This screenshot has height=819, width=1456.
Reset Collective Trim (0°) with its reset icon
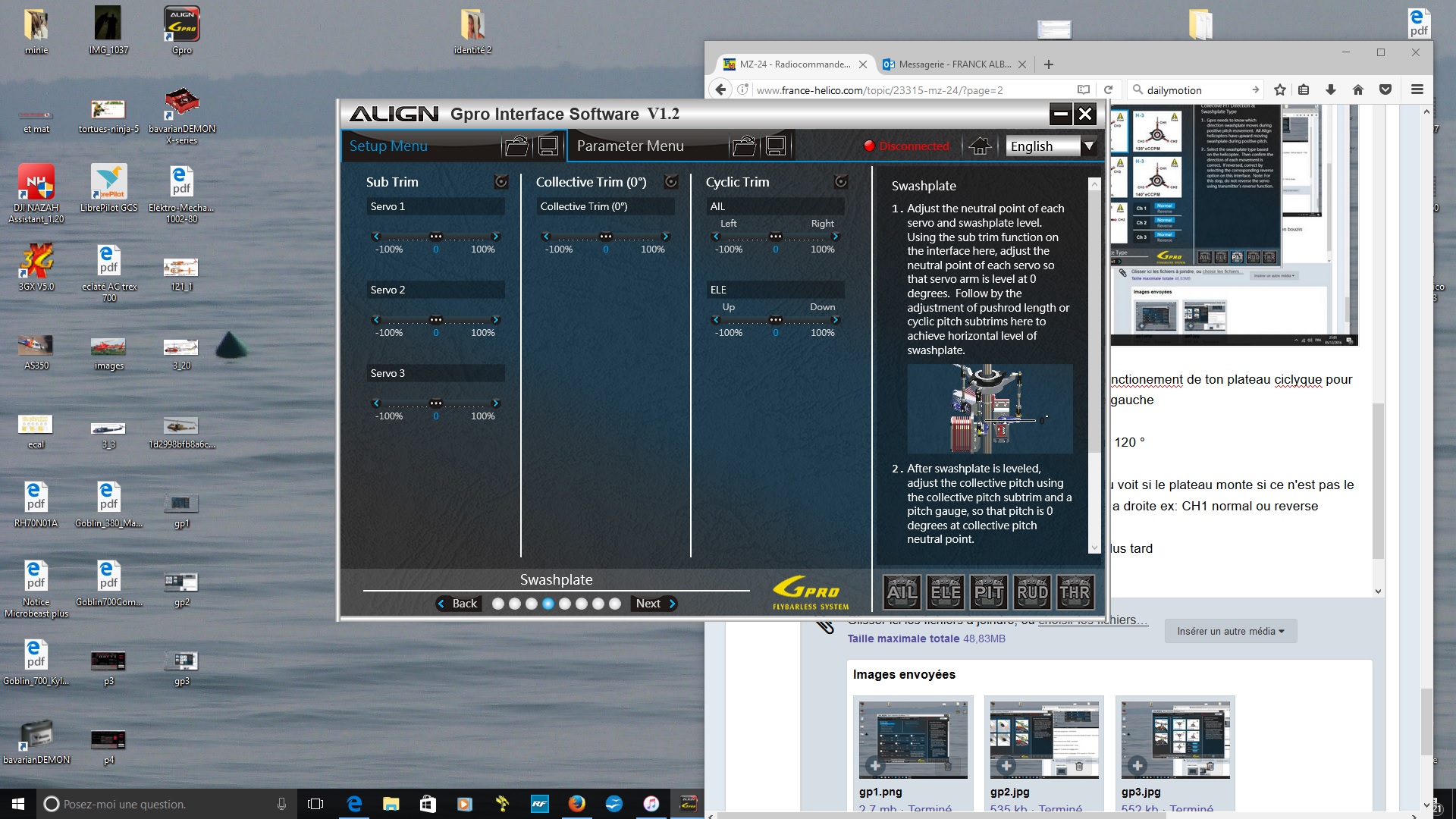point(671,181)
